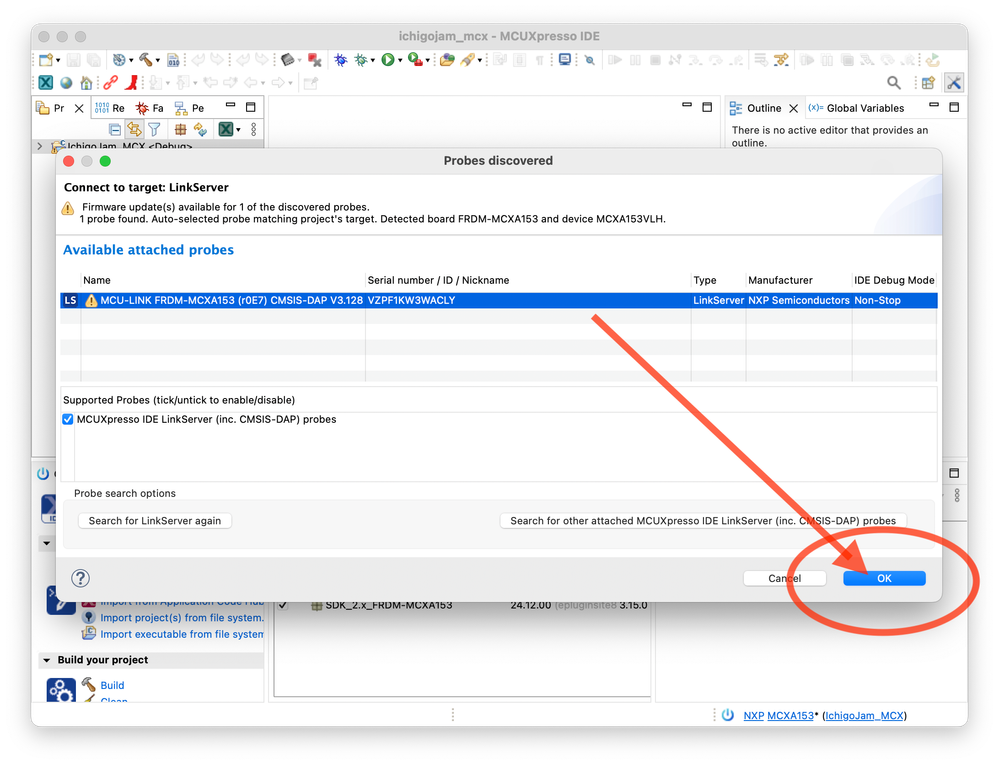Image resolution: width=999 pixels, height=765 pixels.
Task: Click the Build link in Quickstart panel
Action: coord(112,685)
